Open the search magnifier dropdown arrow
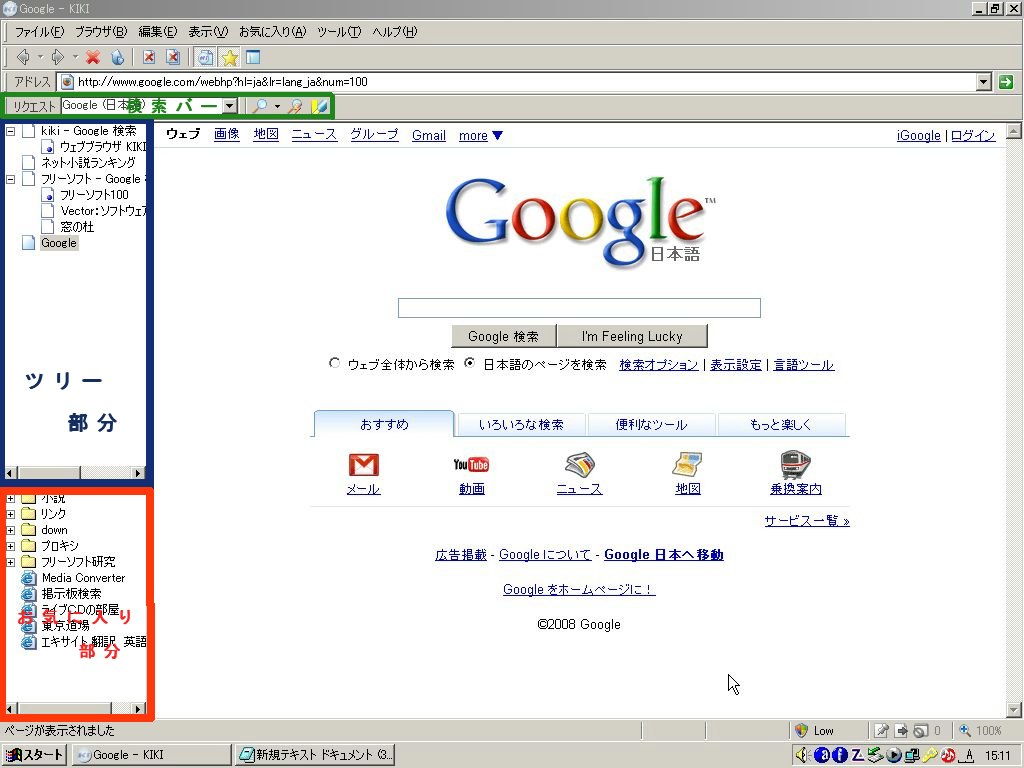Image resolution: width=1024 pixels, height=768 pixels. point(278,106)
